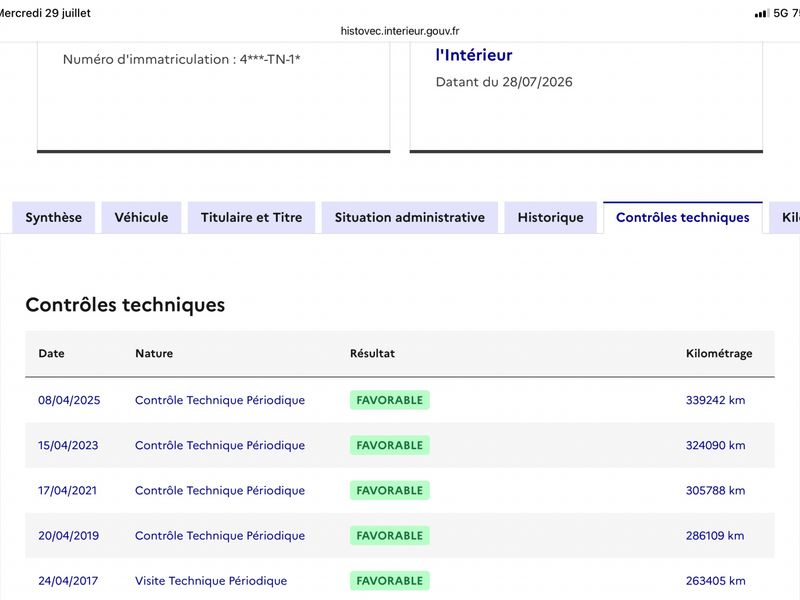Click FAVORABLE badge in the 20/04/2019 row

click(x=390, y=535)
